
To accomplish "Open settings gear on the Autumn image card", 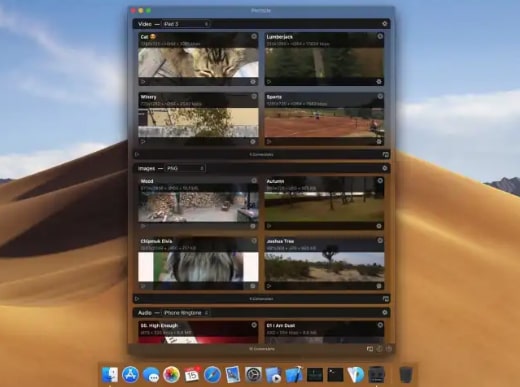I will pos(379,226).
